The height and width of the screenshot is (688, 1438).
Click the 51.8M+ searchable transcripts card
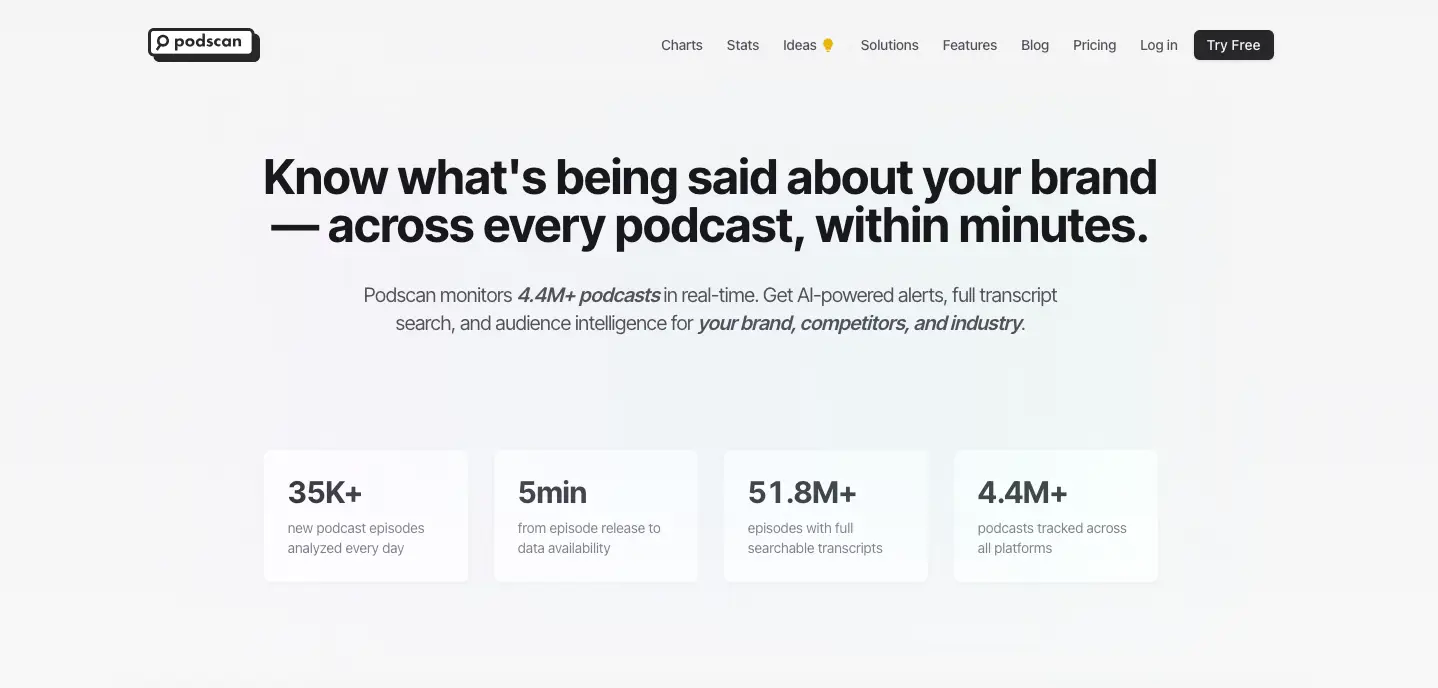825,515
